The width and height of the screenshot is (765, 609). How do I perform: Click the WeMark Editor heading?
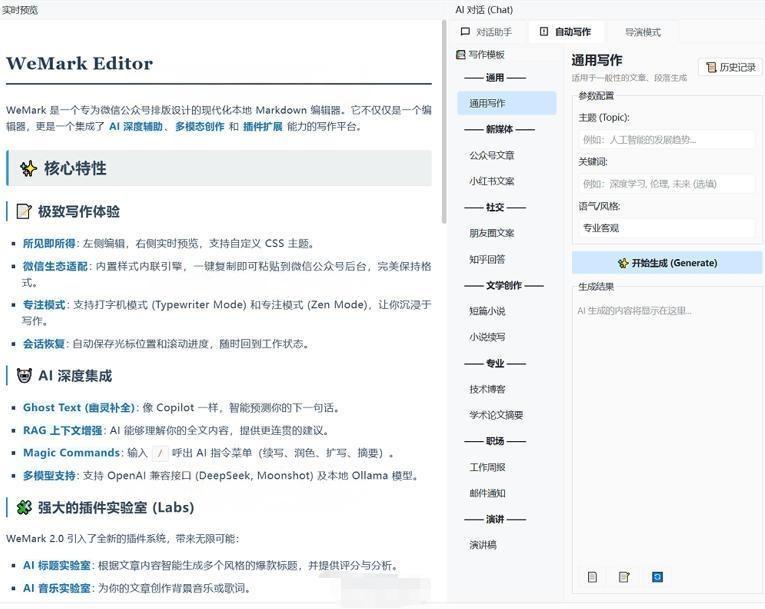[x=80, y=63]
